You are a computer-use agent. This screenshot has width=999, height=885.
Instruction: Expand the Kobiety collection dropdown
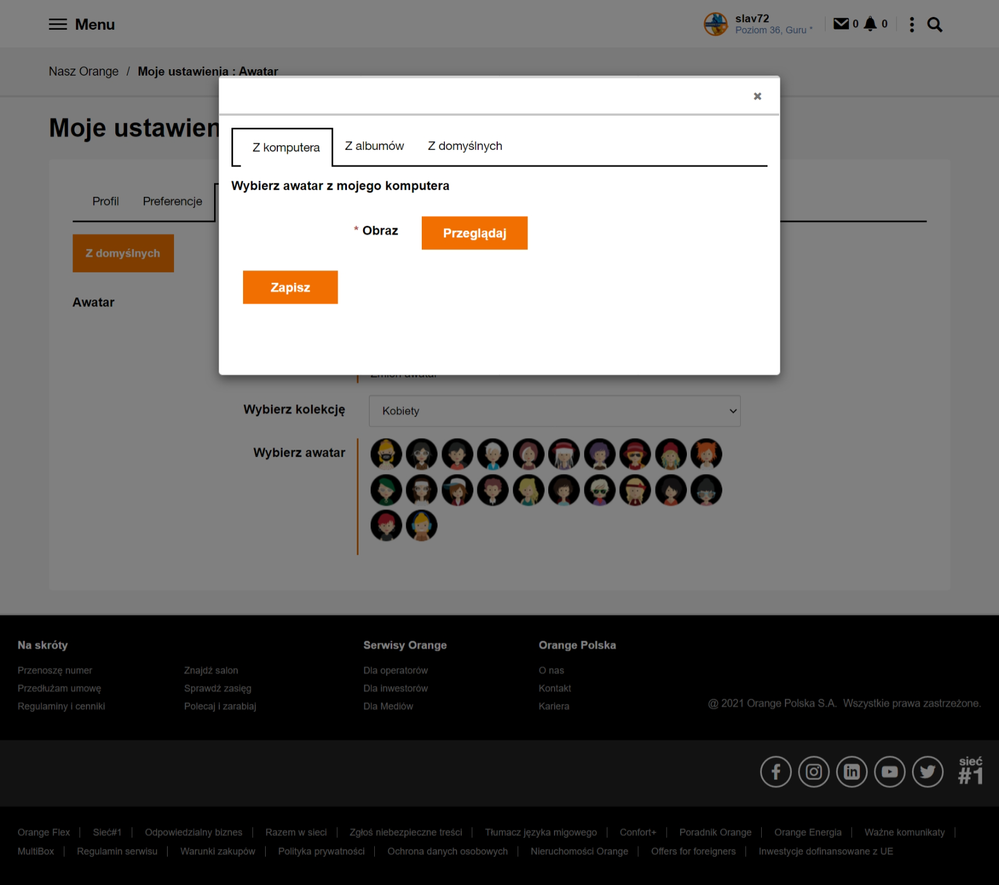coord(554,411)
